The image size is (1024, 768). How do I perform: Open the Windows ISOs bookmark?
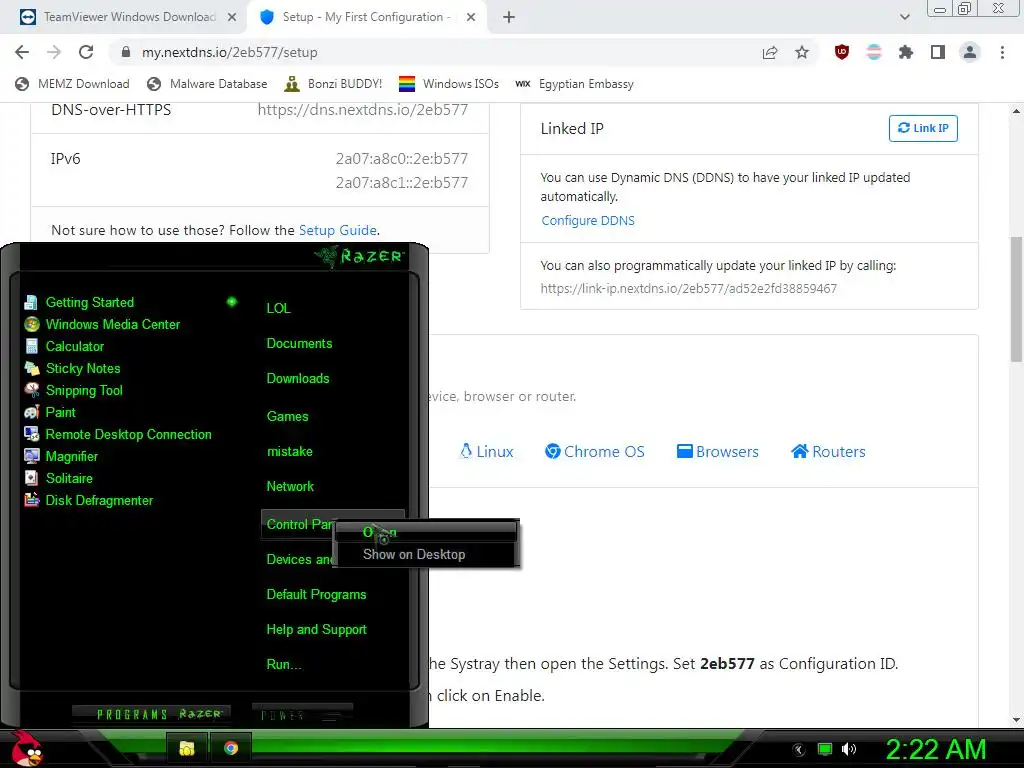tap(449, 84)
